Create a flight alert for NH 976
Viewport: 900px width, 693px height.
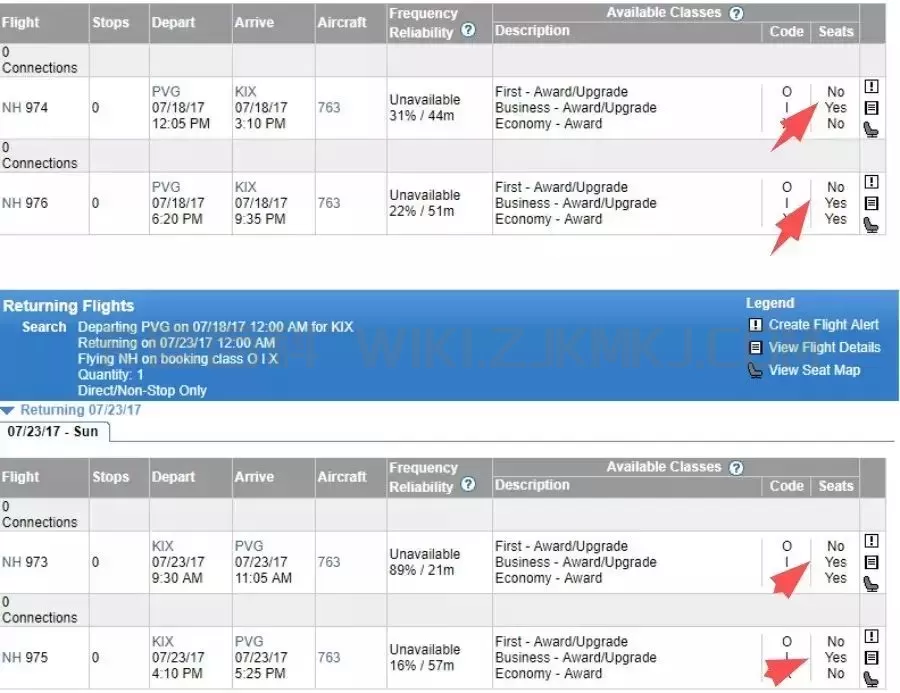(x=871, y=182)
